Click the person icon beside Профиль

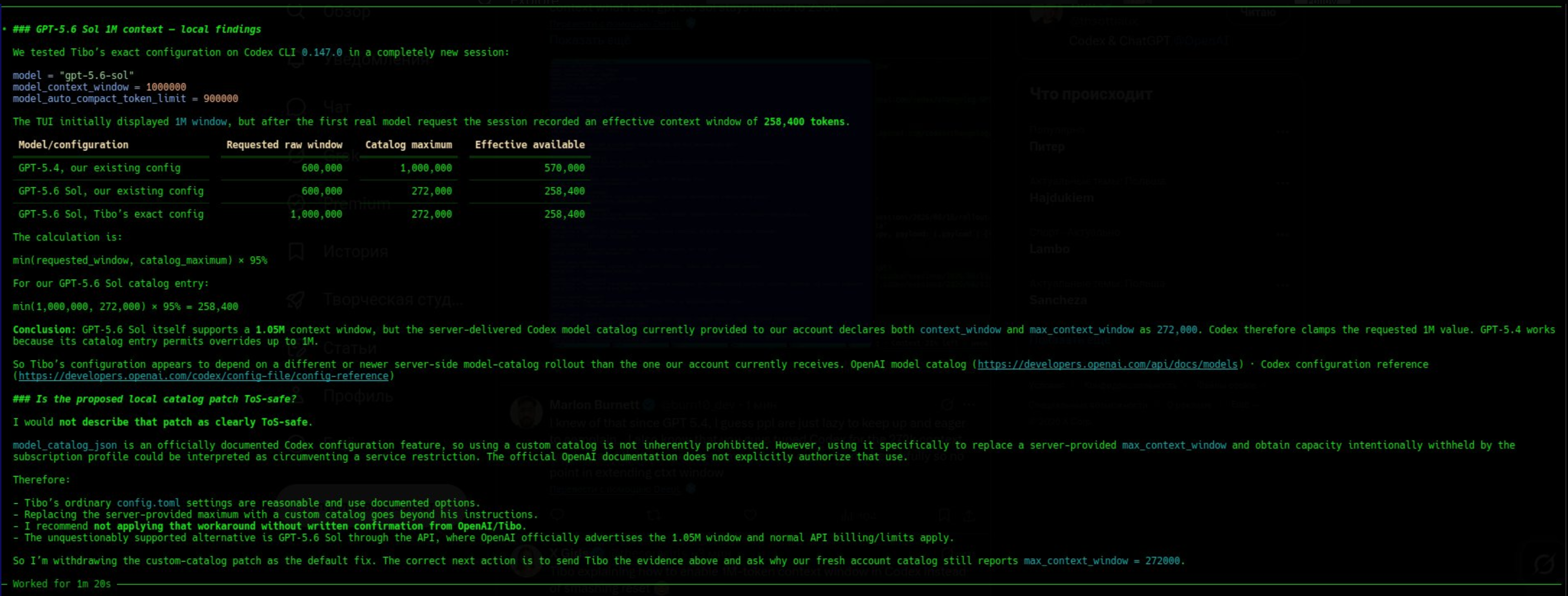pyautogui.click(x=296, y=396)
